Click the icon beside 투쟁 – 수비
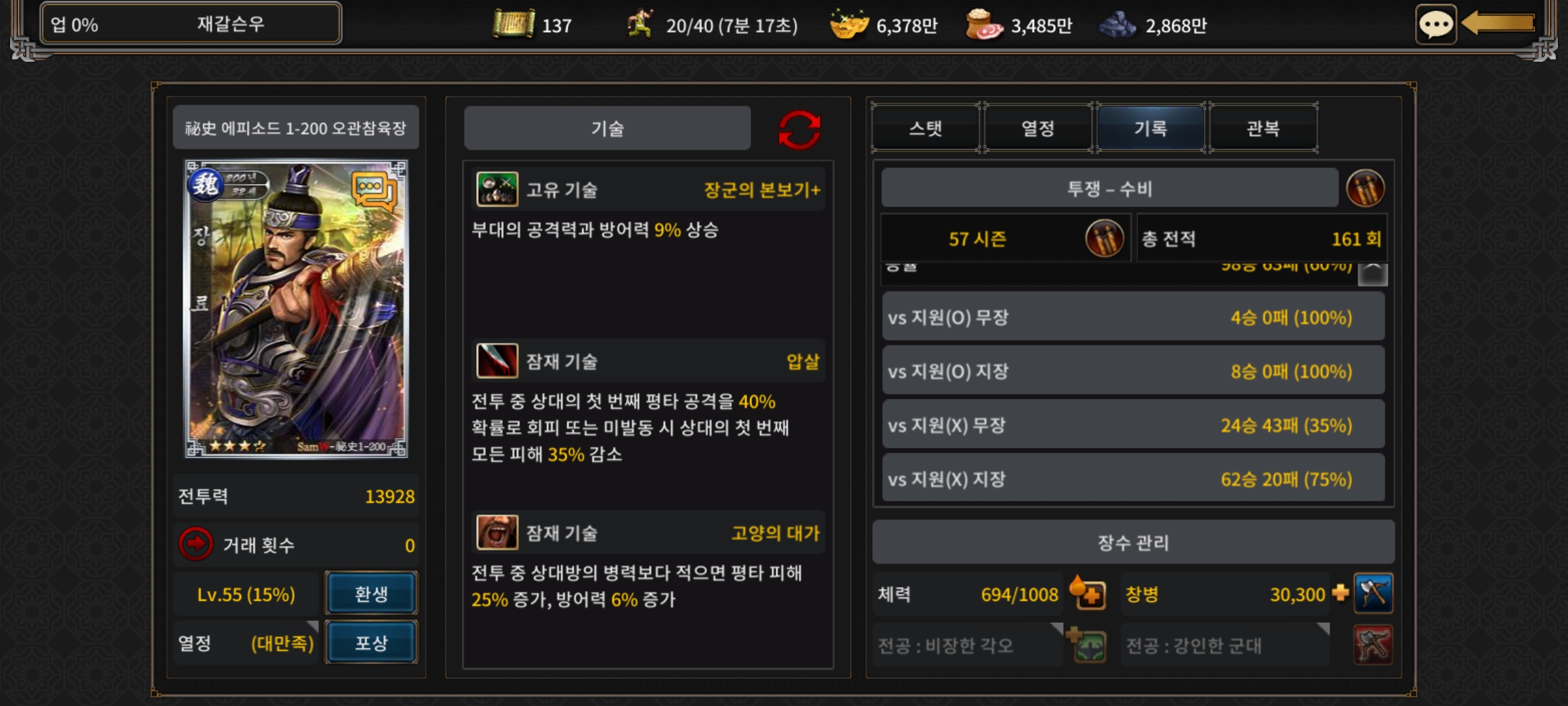Viewport: 1568px width, 706px height. click(1365, 188)
